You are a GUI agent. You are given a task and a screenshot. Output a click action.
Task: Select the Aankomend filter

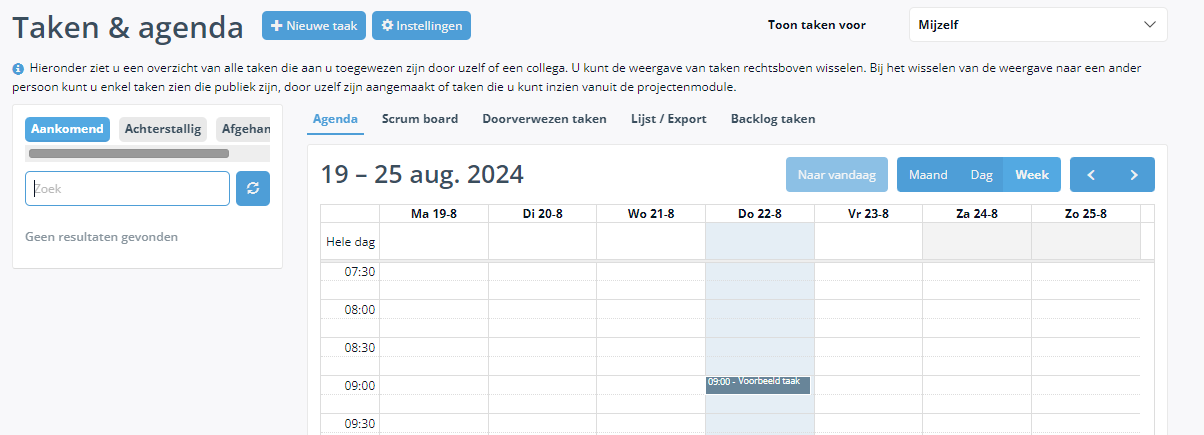(x=67, y=129)
